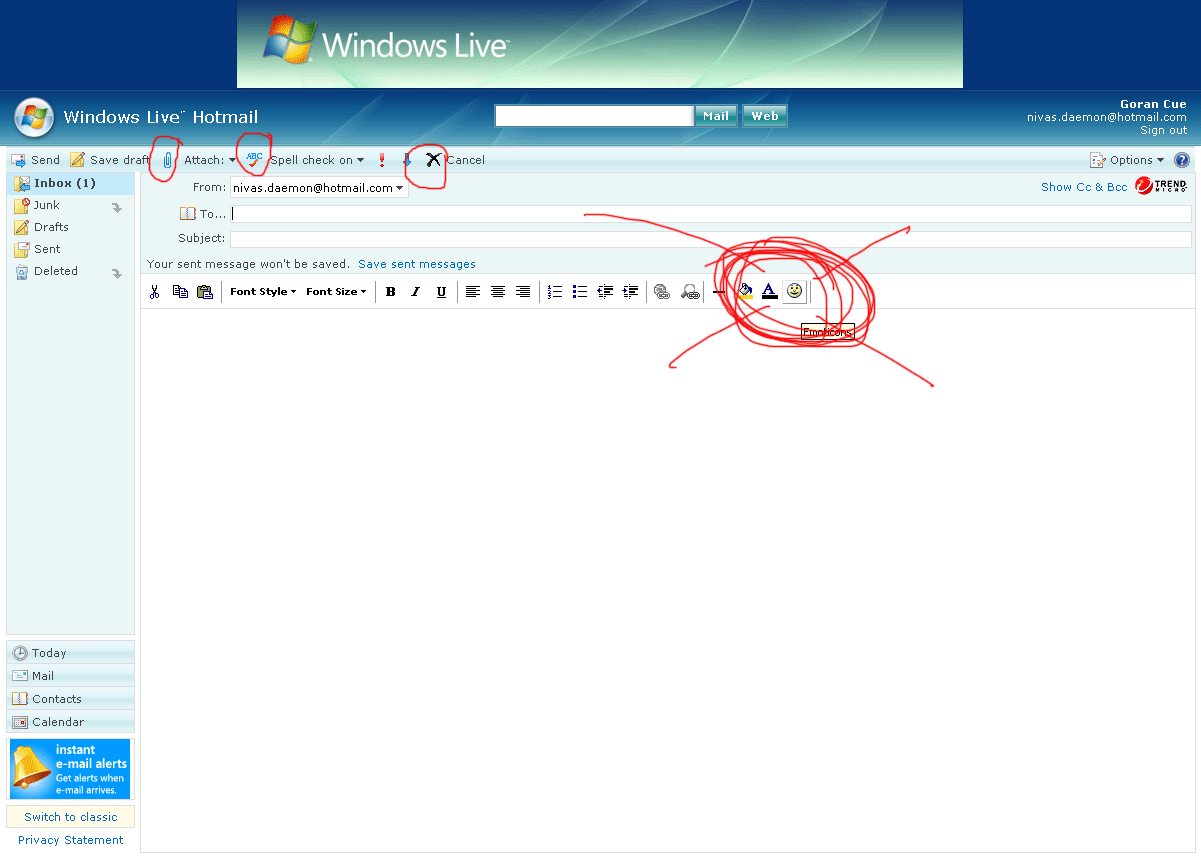1201x856 pixels.
Task: Insert a numbered list
Action: pyautogui.click(x=554, y=292)
